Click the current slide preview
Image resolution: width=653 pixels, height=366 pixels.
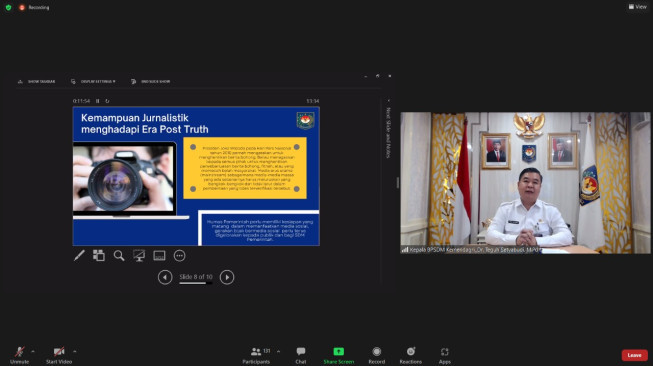(x=196, y=176)
